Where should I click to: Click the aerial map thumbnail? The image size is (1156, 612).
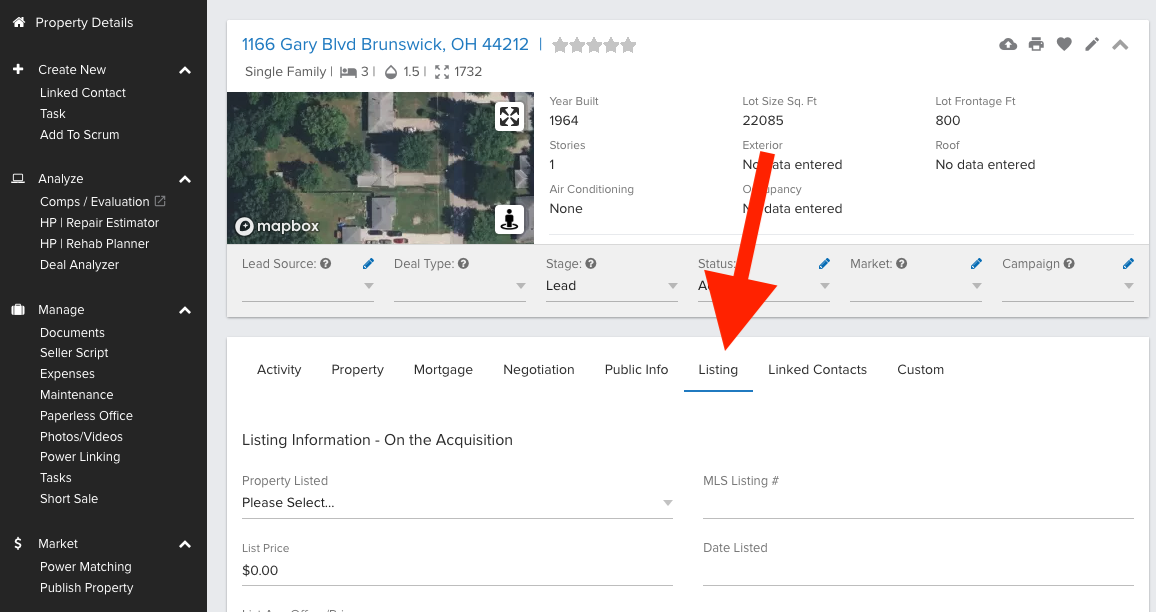coord(380,168)
